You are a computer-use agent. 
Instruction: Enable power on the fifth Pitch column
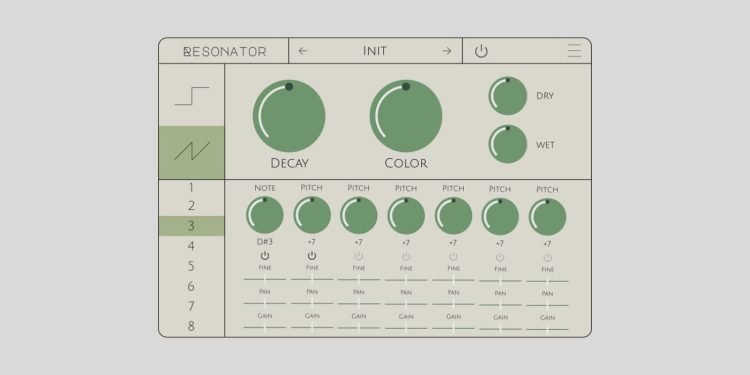[x=500, y=257]
